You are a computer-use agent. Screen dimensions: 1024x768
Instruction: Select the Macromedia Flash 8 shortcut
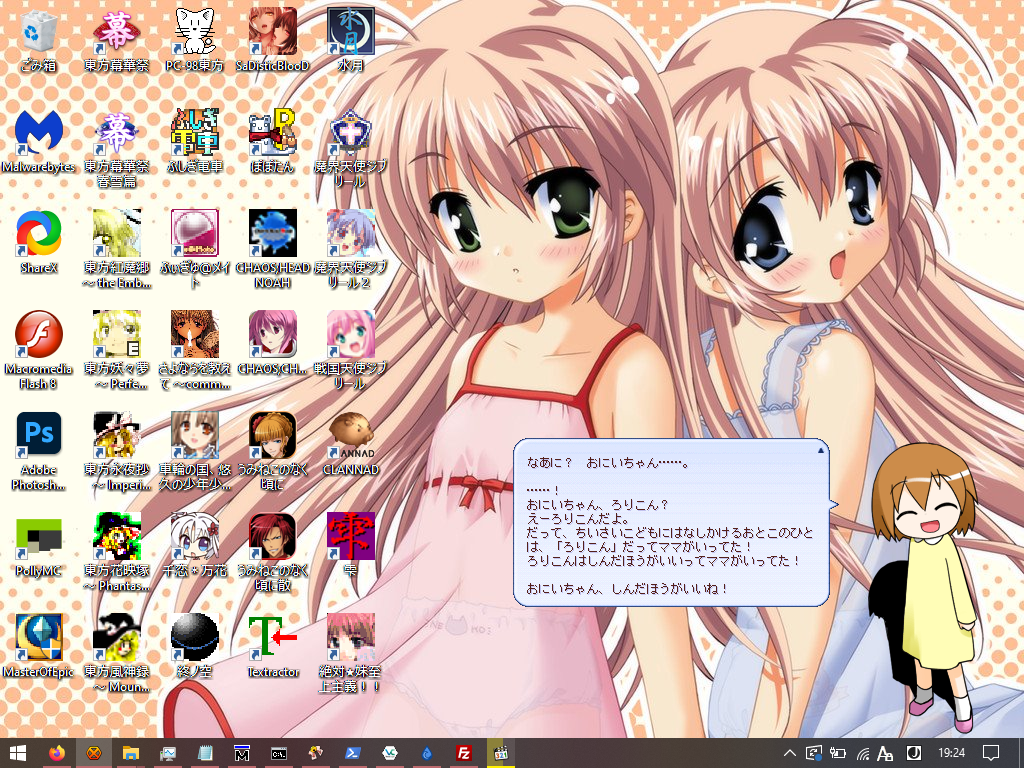click(x=39, y=349)
